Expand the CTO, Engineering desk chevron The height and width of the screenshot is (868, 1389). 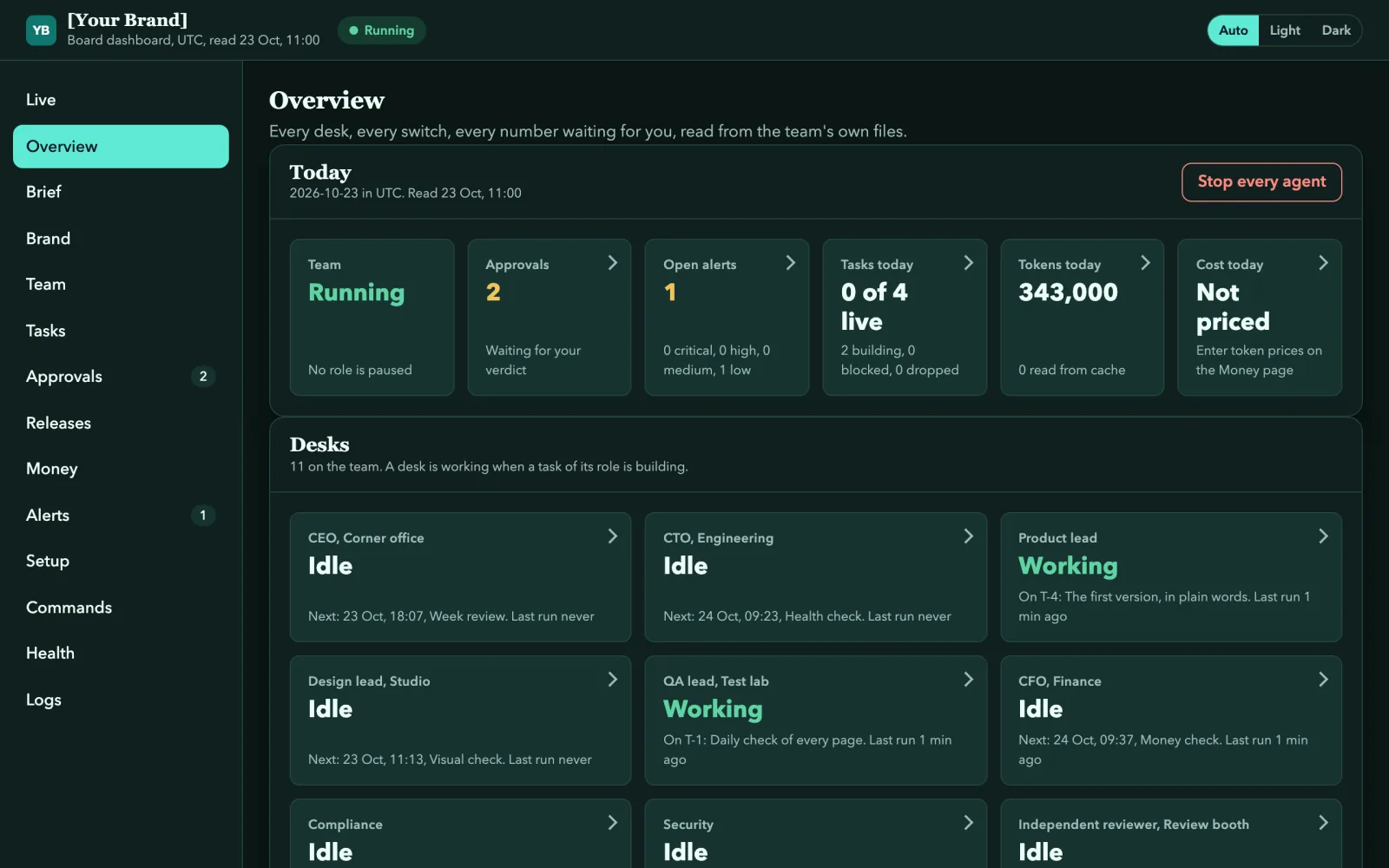(x=968, y=536)
